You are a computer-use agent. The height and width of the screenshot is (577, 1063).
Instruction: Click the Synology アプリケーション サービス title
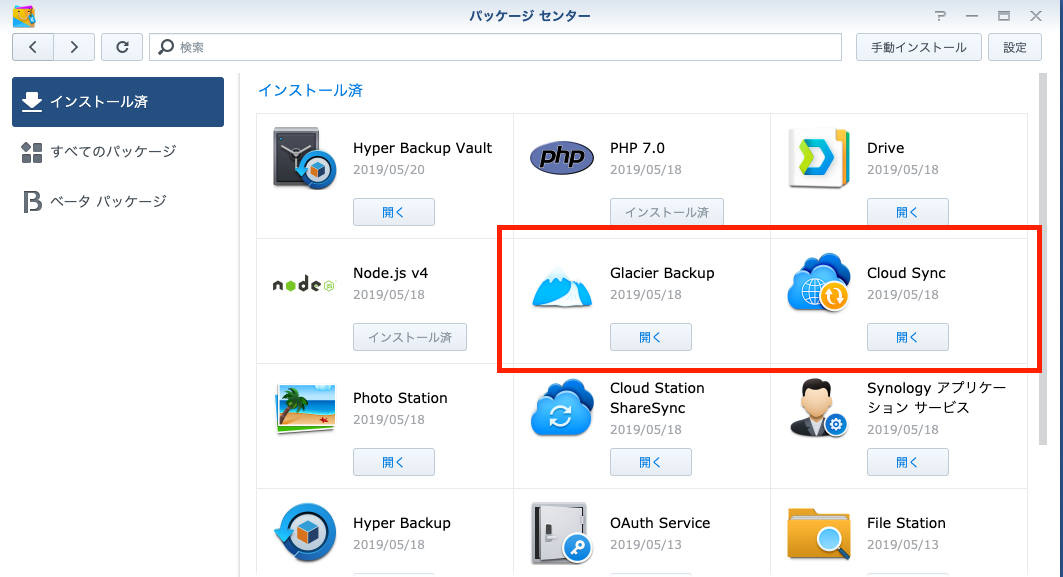click(x=937, y=398)
